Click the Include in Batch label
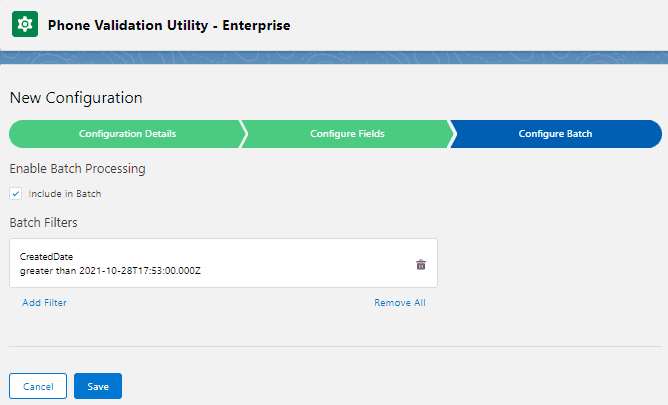The height and width of the screenshot is (405, 668). (65, 194)
